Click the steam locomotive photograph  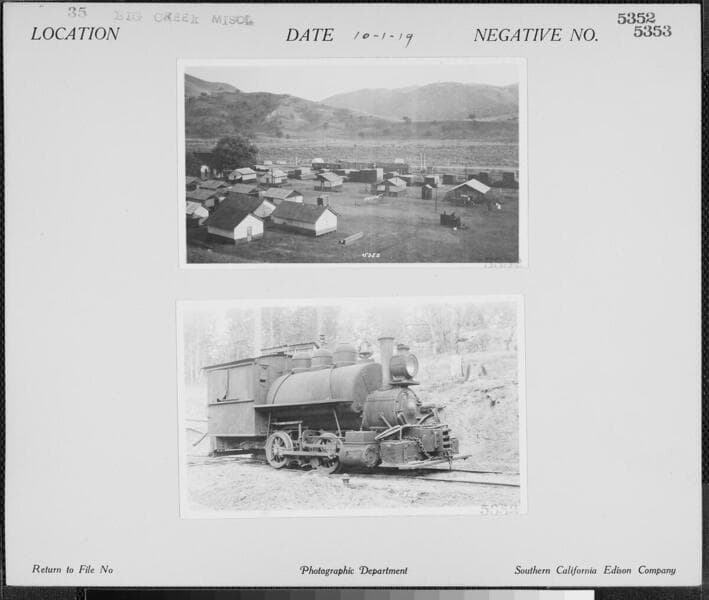(x=351, y=406)
